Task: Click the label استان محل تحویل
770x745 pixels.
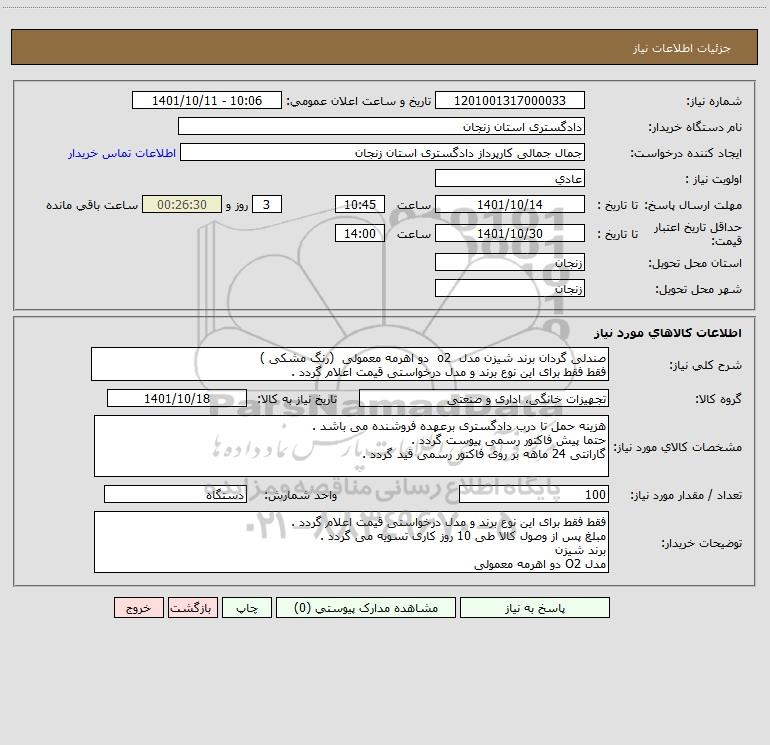Action: pos(695,263)
